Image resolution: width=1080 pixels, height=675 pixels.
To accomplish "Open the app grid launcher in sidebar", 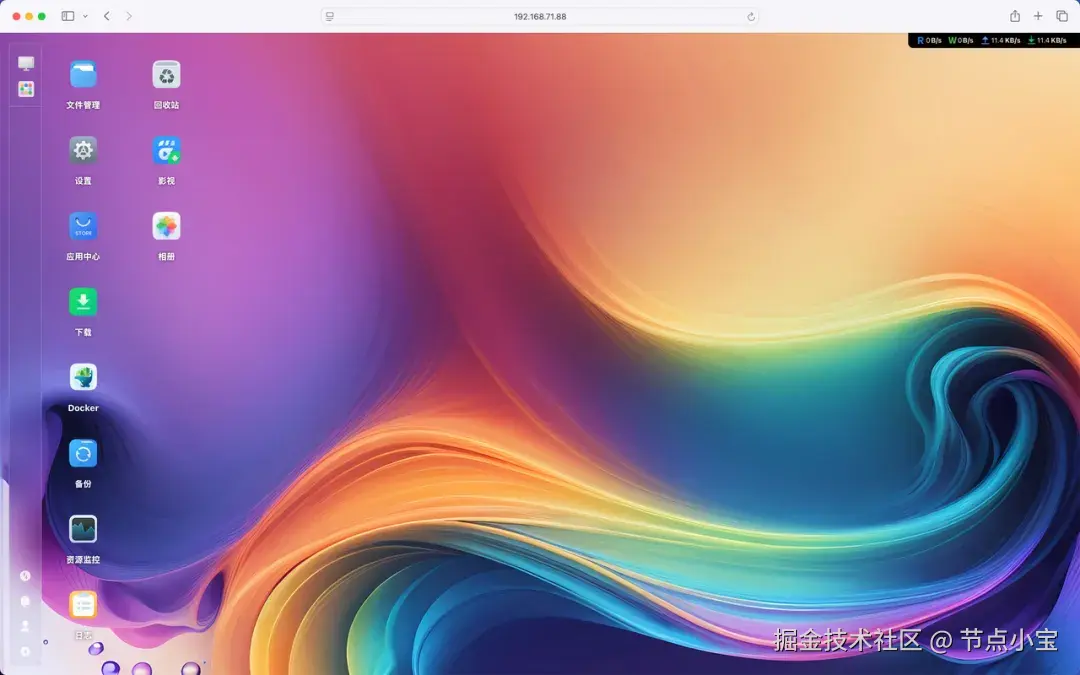I will pos(26,89).
